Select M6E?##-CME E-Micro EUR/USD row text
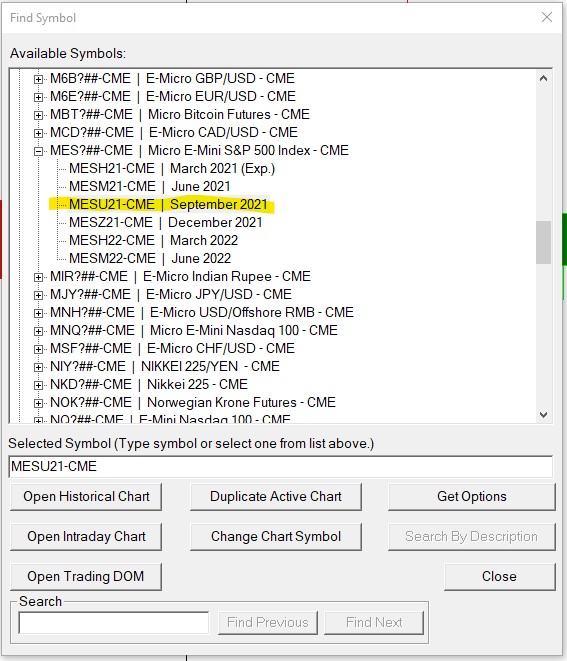The image size is (567, 661). [172, 96]
